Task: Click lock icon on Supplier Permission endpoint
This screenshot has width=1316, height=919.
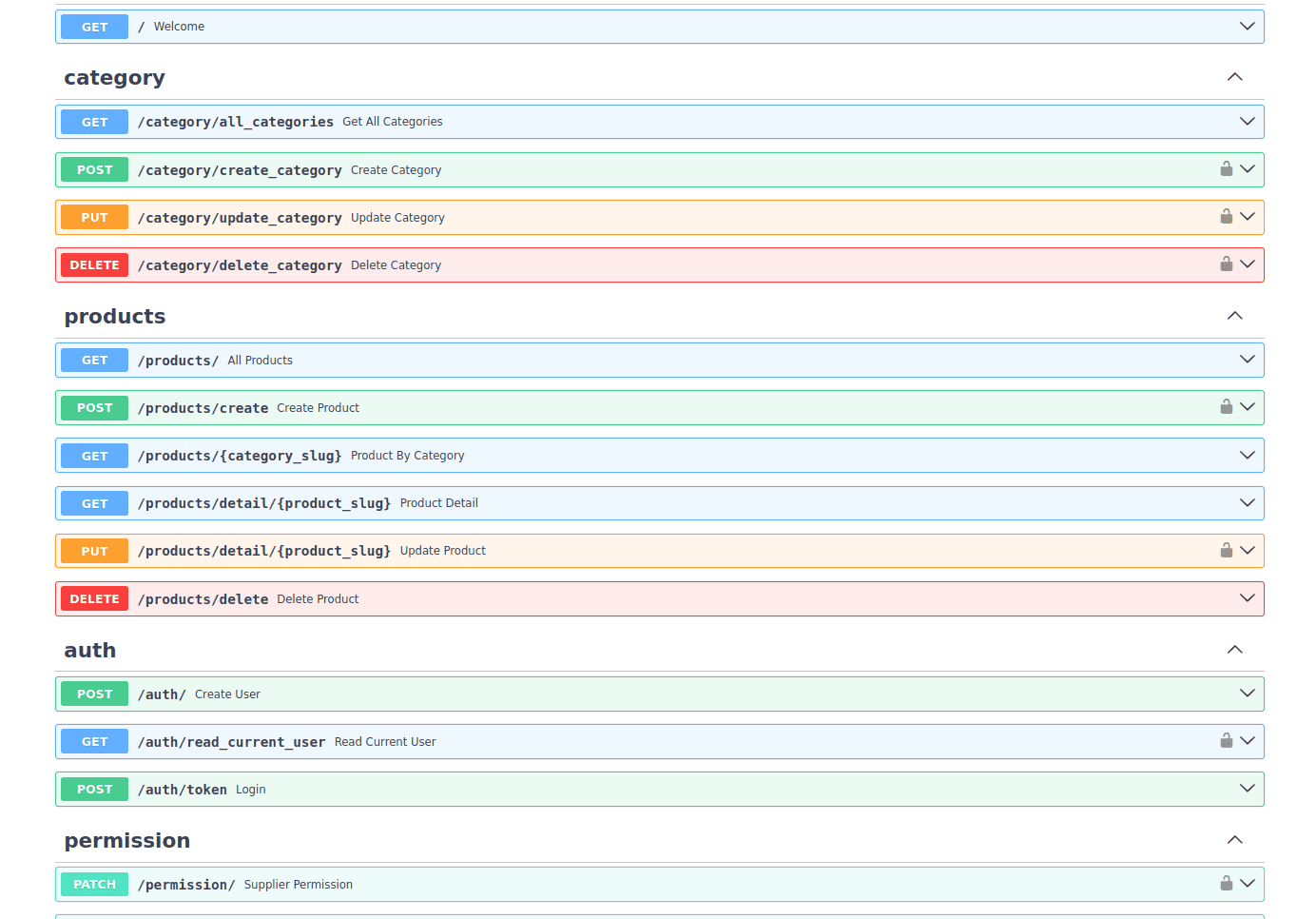Action: [1226, 884]
